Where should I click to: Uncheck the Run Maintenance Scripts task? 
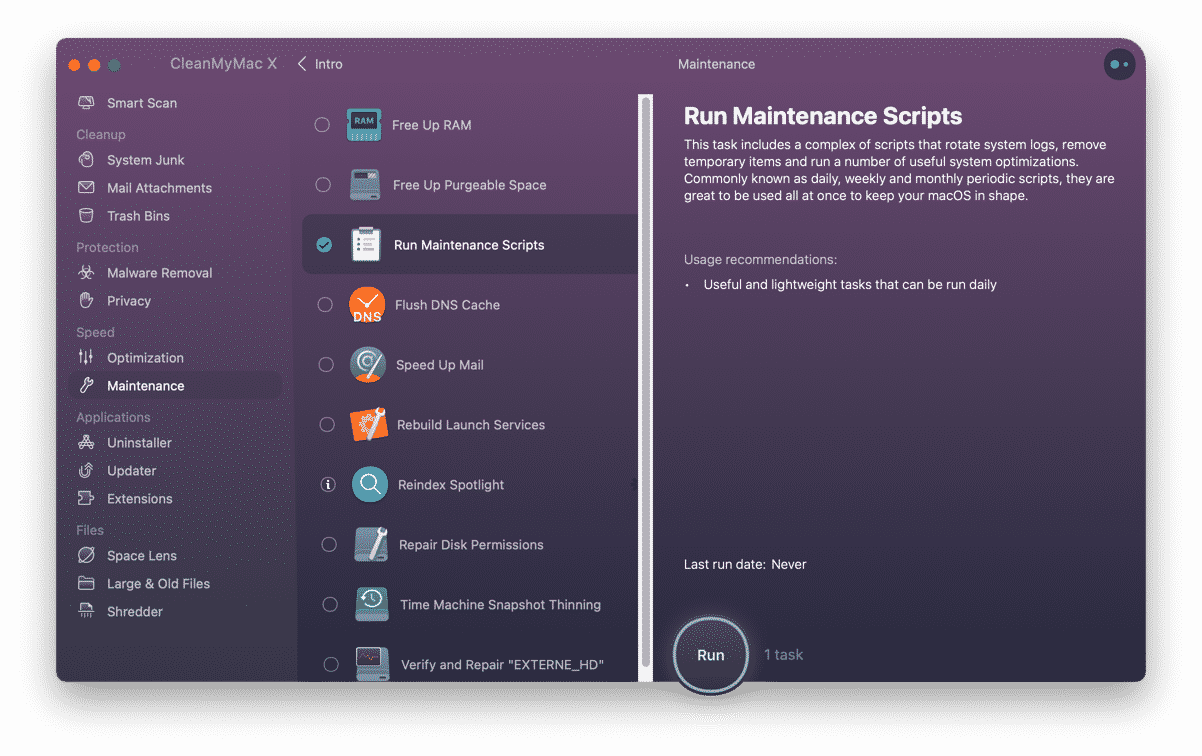(324, 245)
